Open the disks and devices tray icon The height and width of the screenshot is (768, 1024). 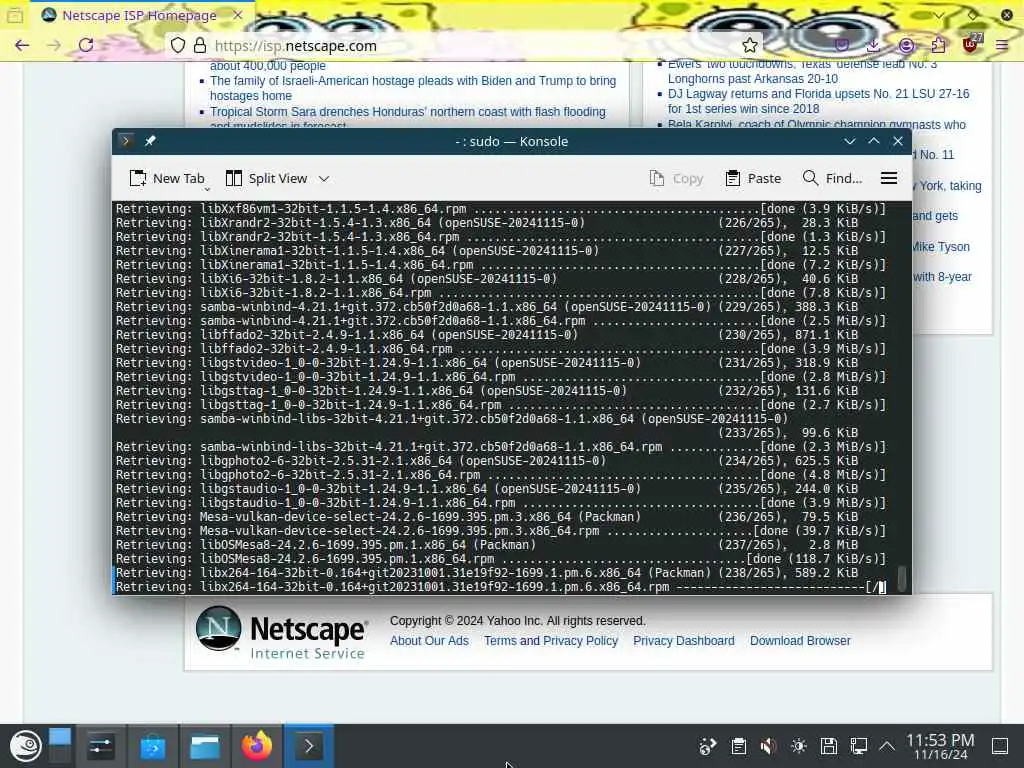829,746
